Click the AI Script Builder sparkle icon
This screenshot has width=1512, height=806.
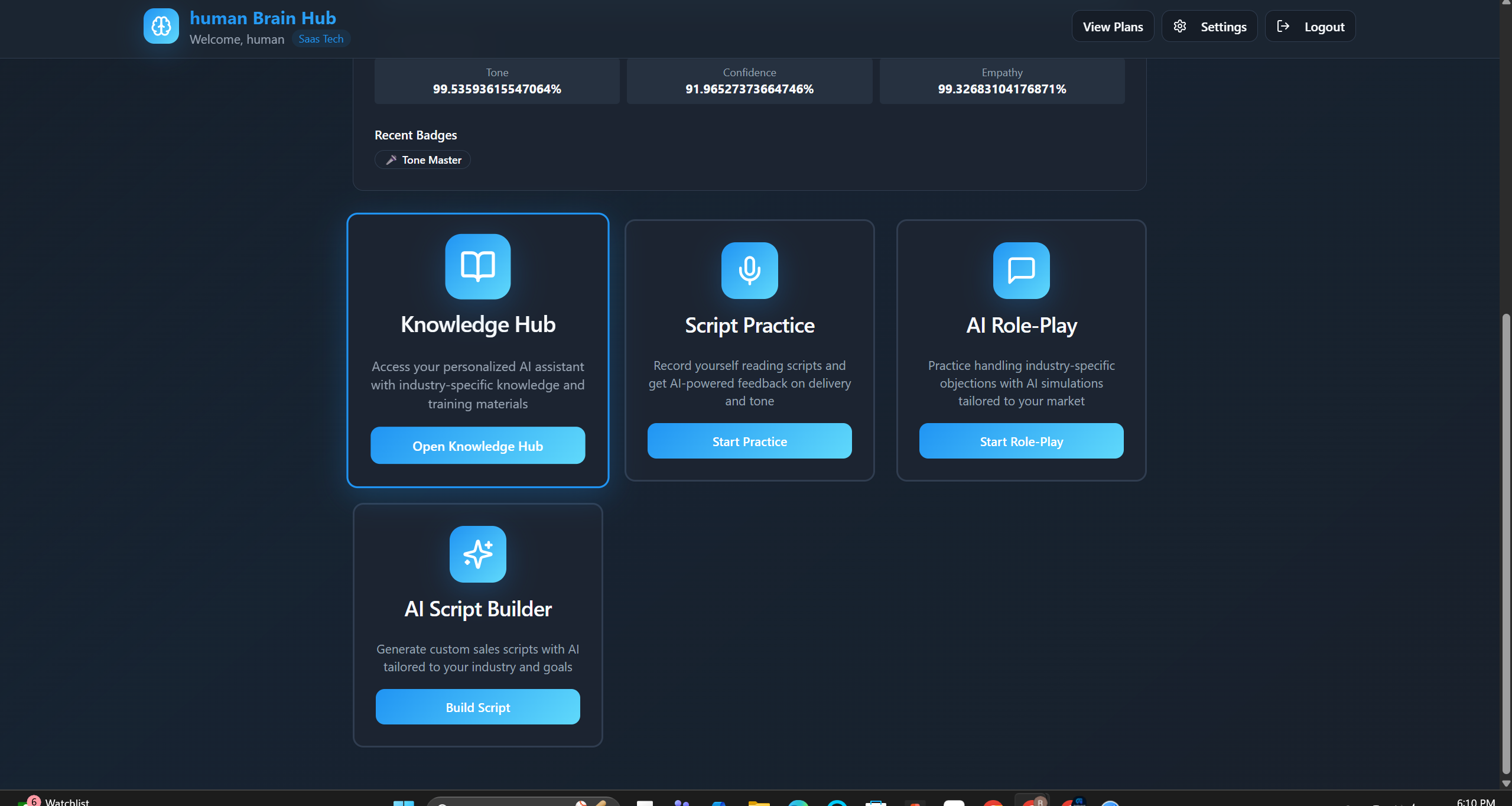[x=477, y=554]
